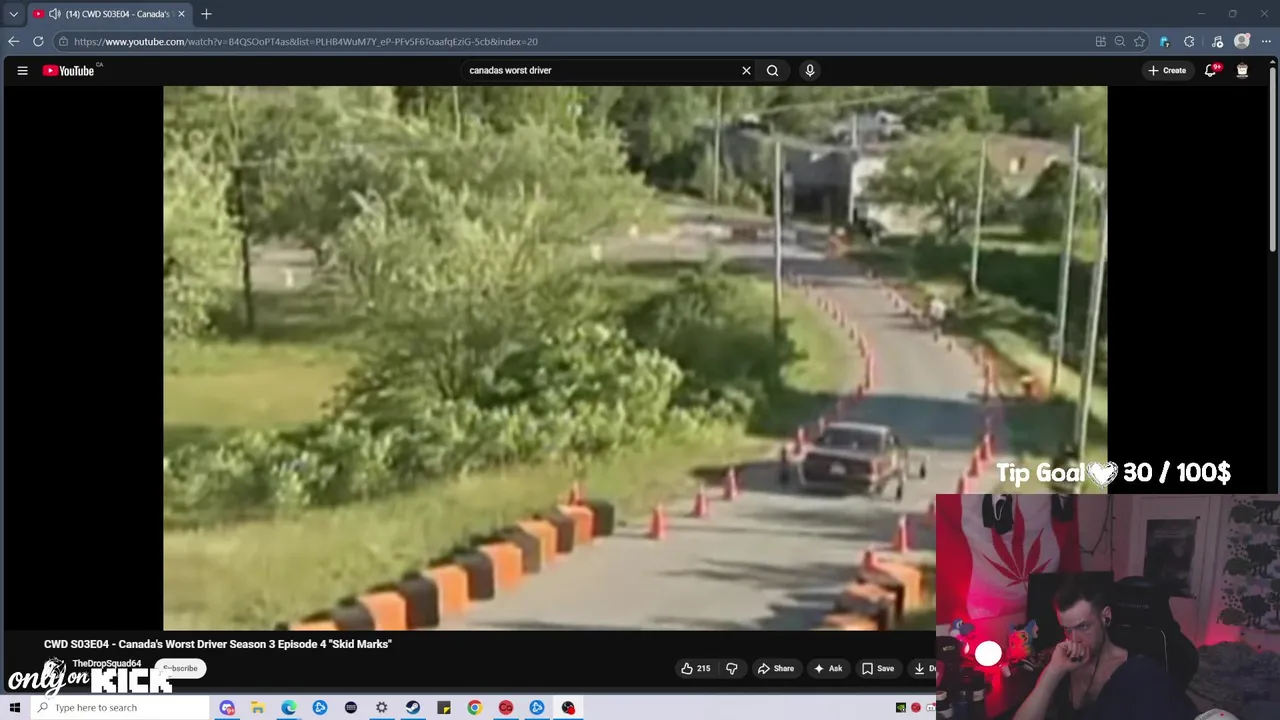Image resolution: width=1280 pixels, height=720 pixels.
Task: Open Google Chrome from the taskbar
Action: point(474,707)
